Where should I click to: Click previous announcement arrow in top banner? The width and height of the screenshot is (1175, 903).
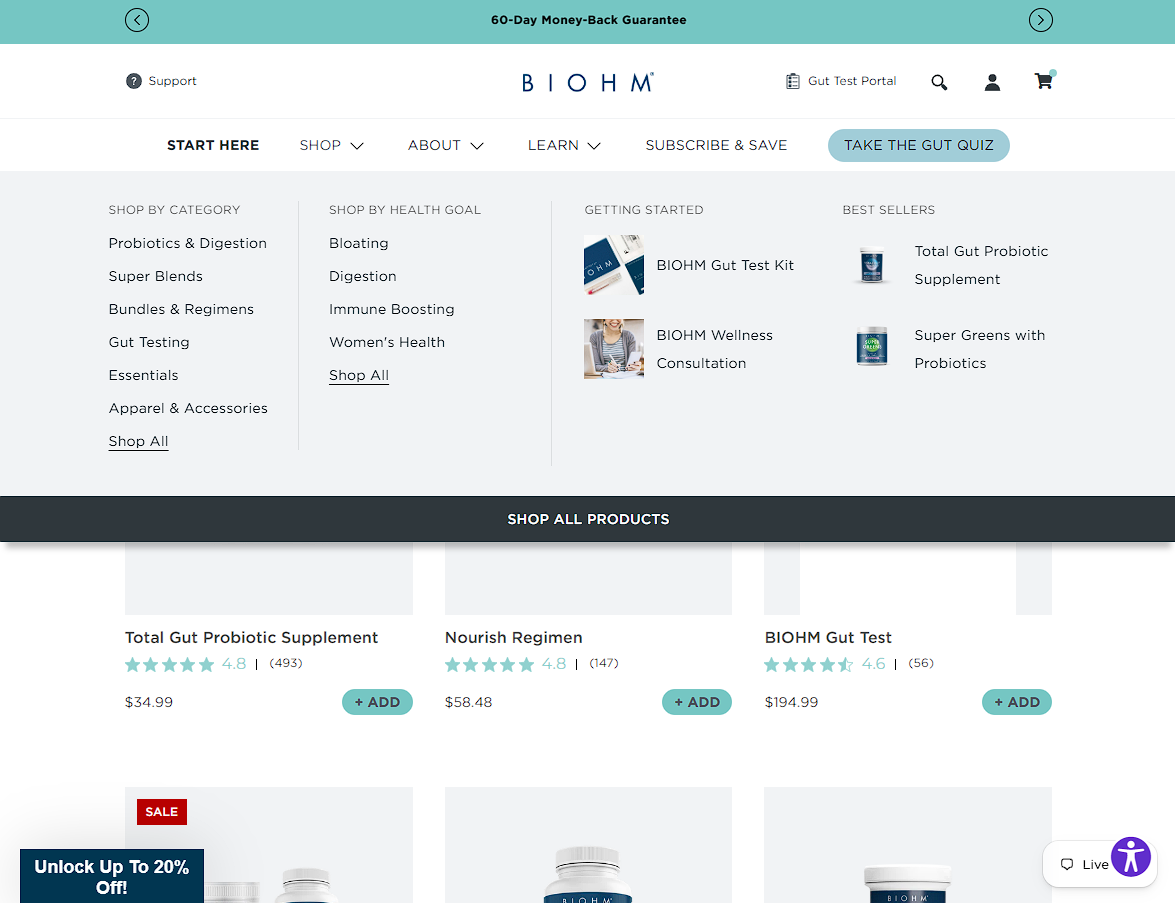click(136, 20)
